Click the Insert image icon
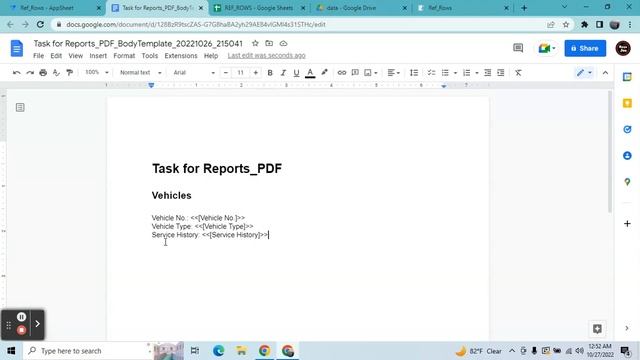 [x=368, y=73]
